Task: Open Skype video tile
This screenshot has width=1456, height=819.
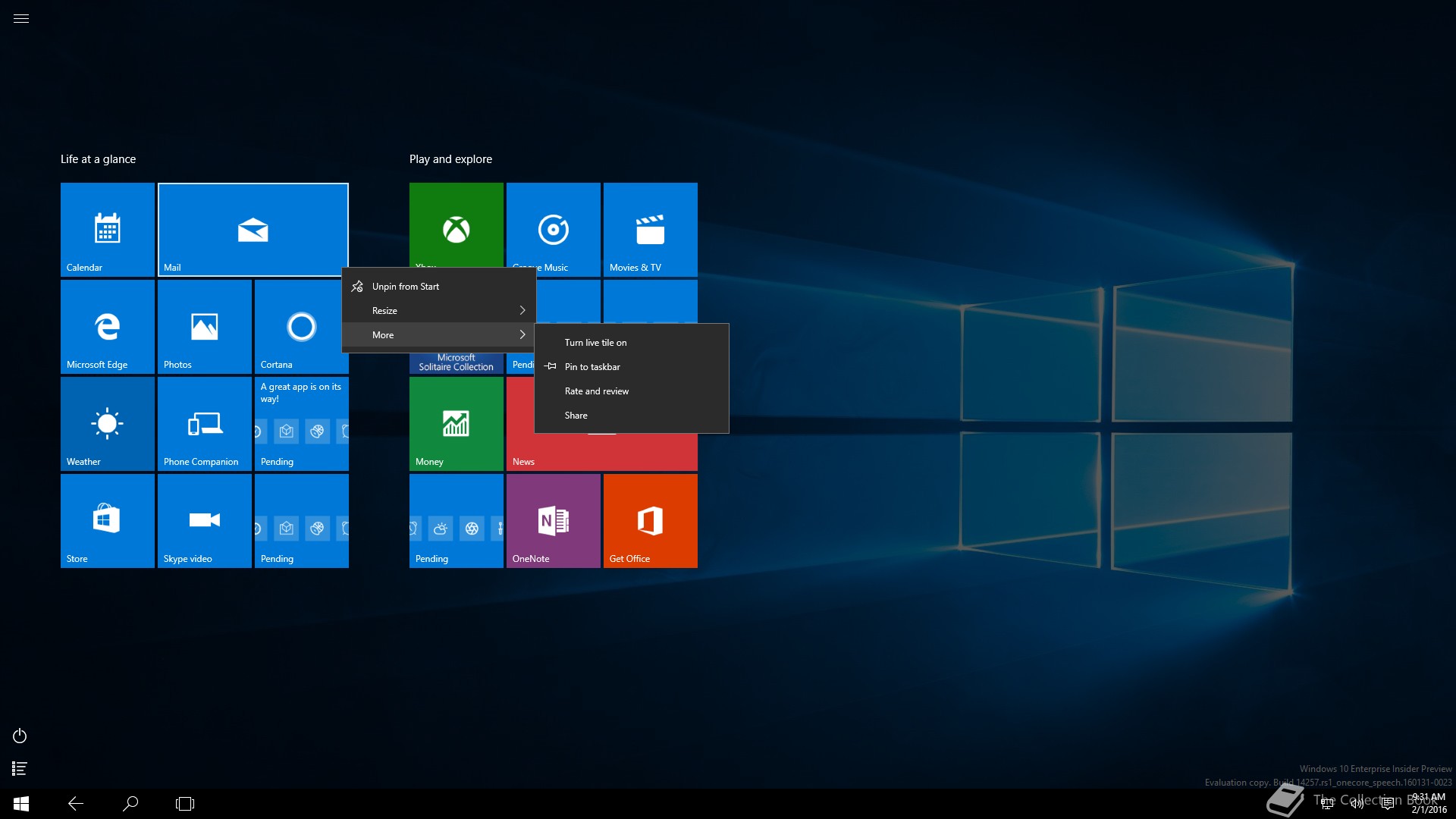Action: pyautogui.click(x=205, y=521)
